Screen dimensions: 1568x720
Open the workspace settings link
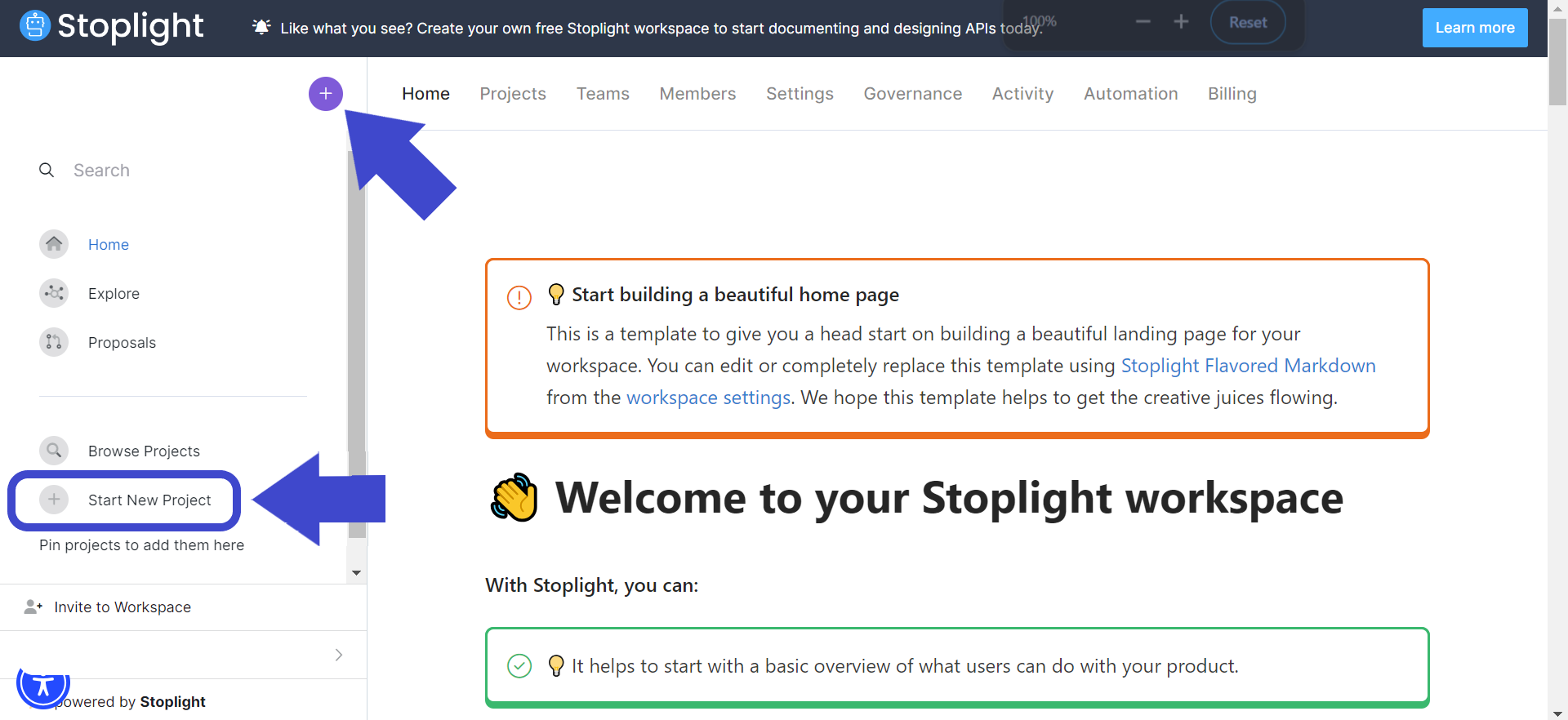(708, 398)
